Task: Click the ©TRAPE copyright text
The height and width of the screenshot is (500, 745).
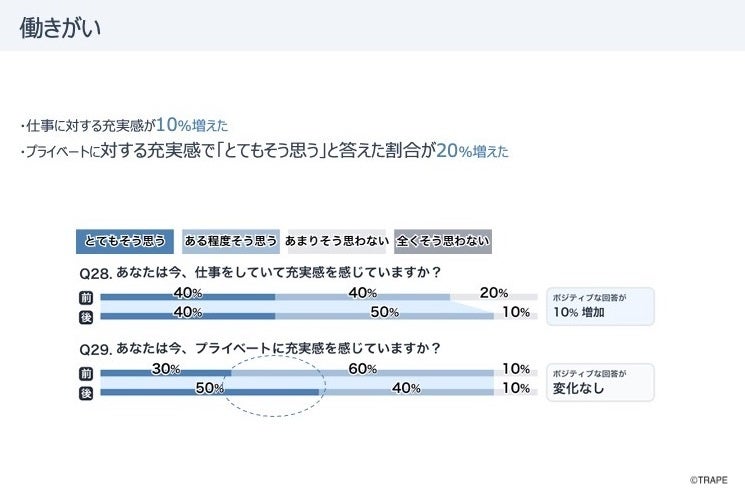Action: (x=709, y=480)
